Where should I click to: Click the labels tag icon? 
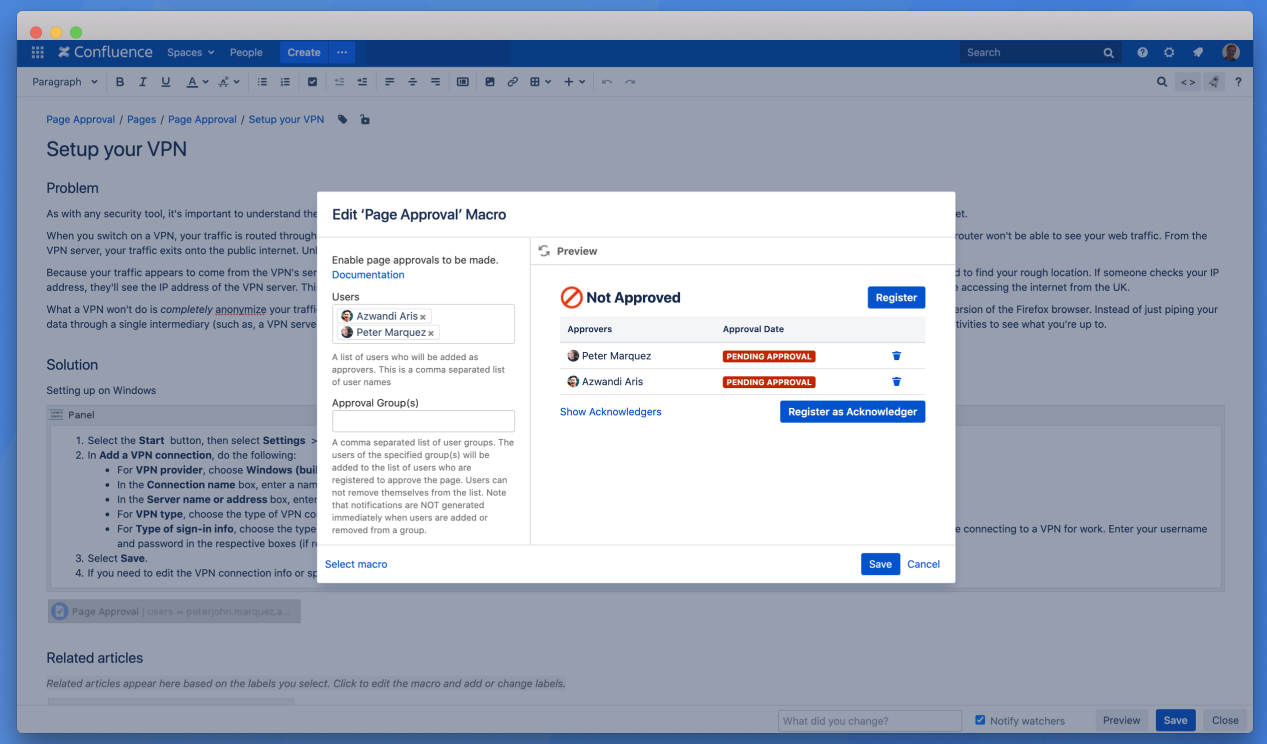point(343,119)
